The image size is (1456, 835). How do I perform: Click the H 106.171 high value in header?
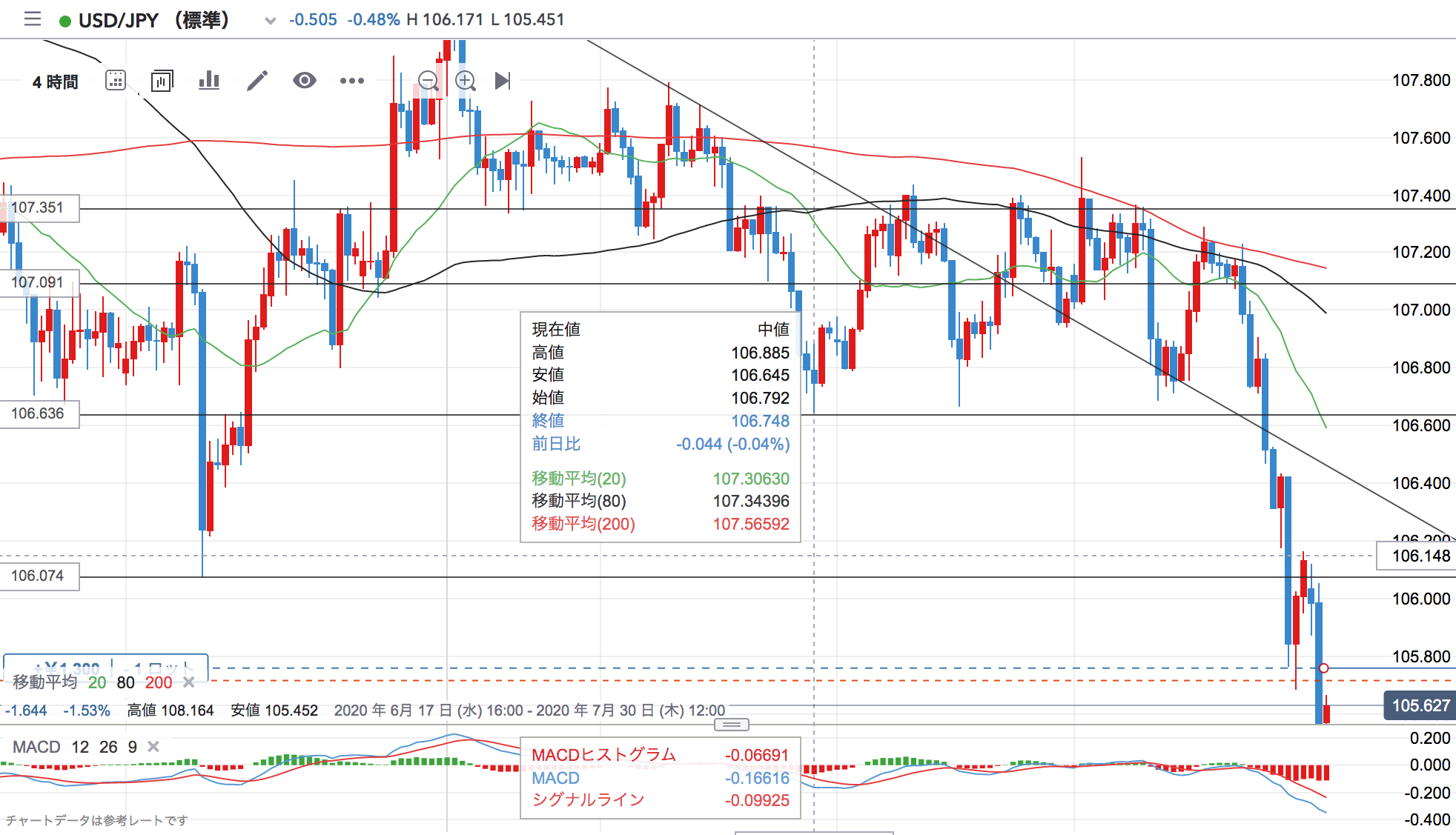445,20
